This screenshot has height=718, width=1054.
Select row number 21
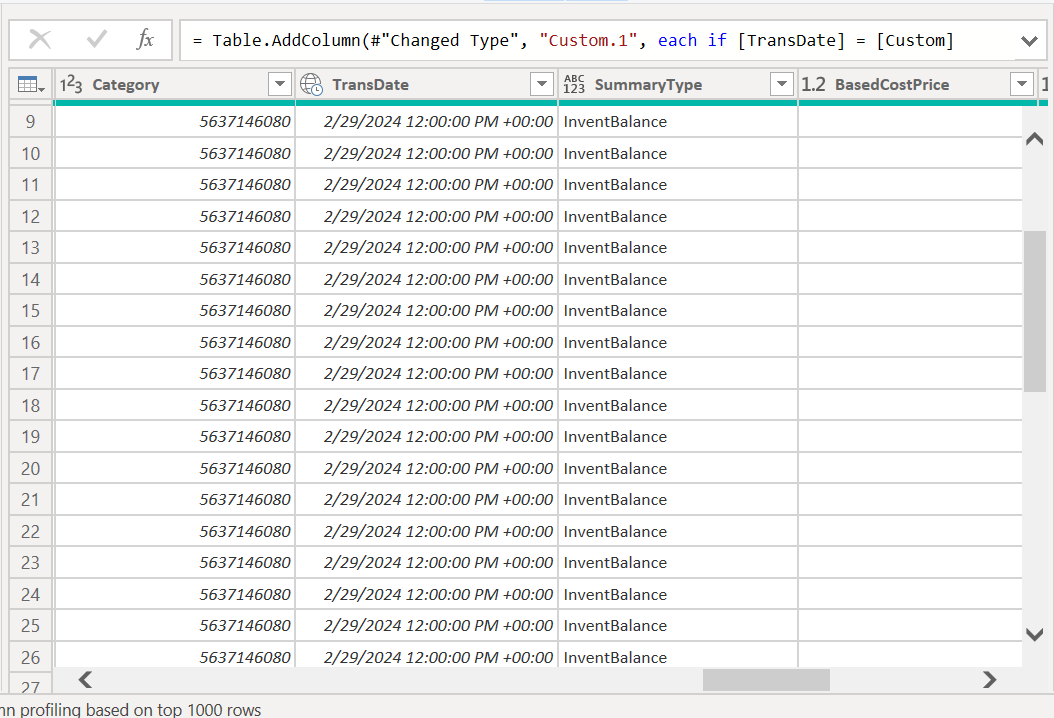pyautogui.click(x=31, y=500)
